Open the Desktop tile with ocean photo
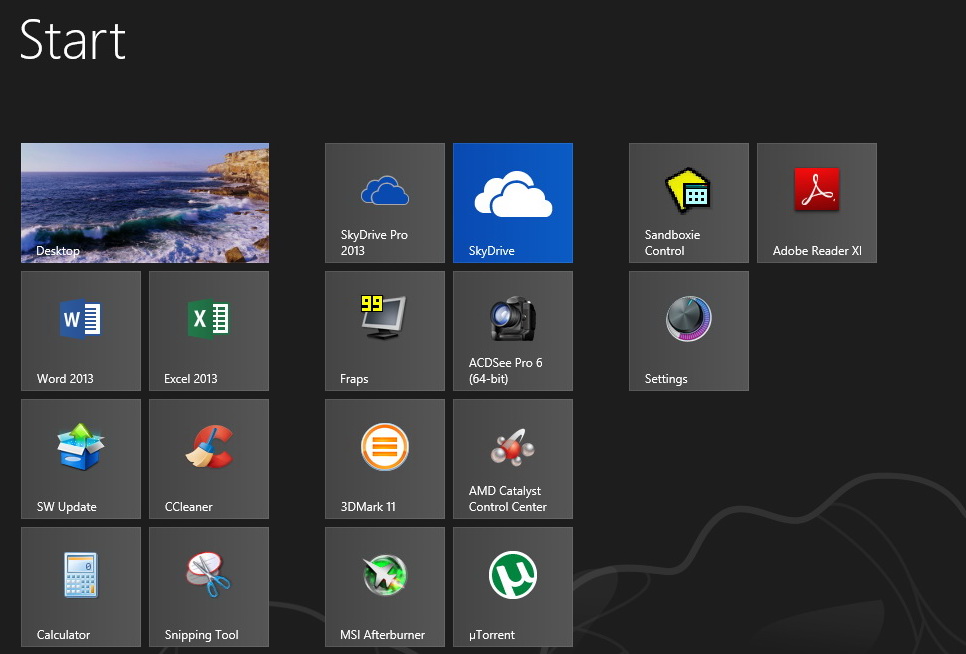This screenshot has width=966, height=654. click(x=145, y=203)
